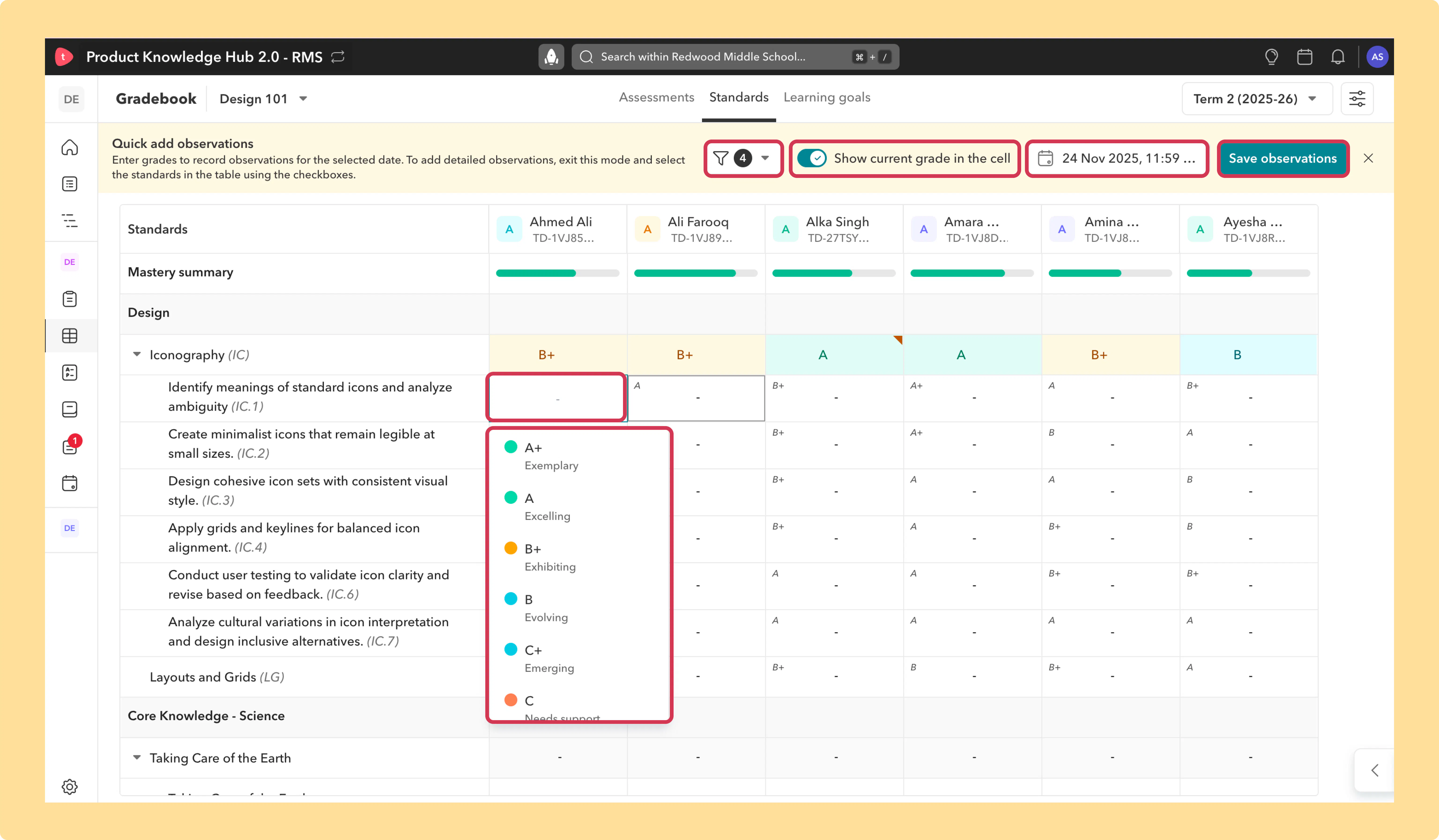Open the calendar icon in left sidebar
The width and height of the screenshot is (1439, 840).
click(x=70, y=483)
